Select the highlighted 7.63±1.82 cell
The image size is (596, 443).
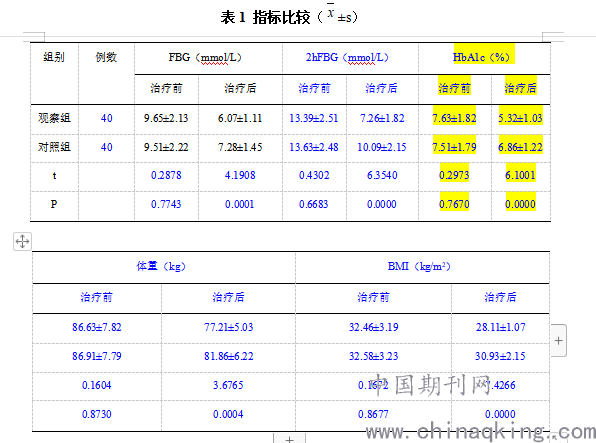[x=454, y=118]
